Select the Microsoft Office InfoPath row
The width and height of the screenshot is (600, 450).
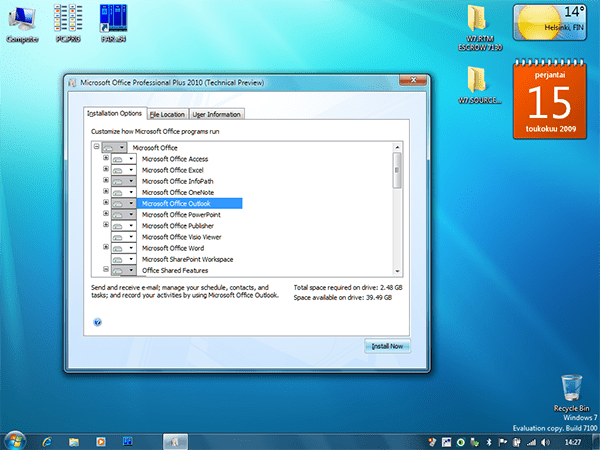[x=178, y=181]
